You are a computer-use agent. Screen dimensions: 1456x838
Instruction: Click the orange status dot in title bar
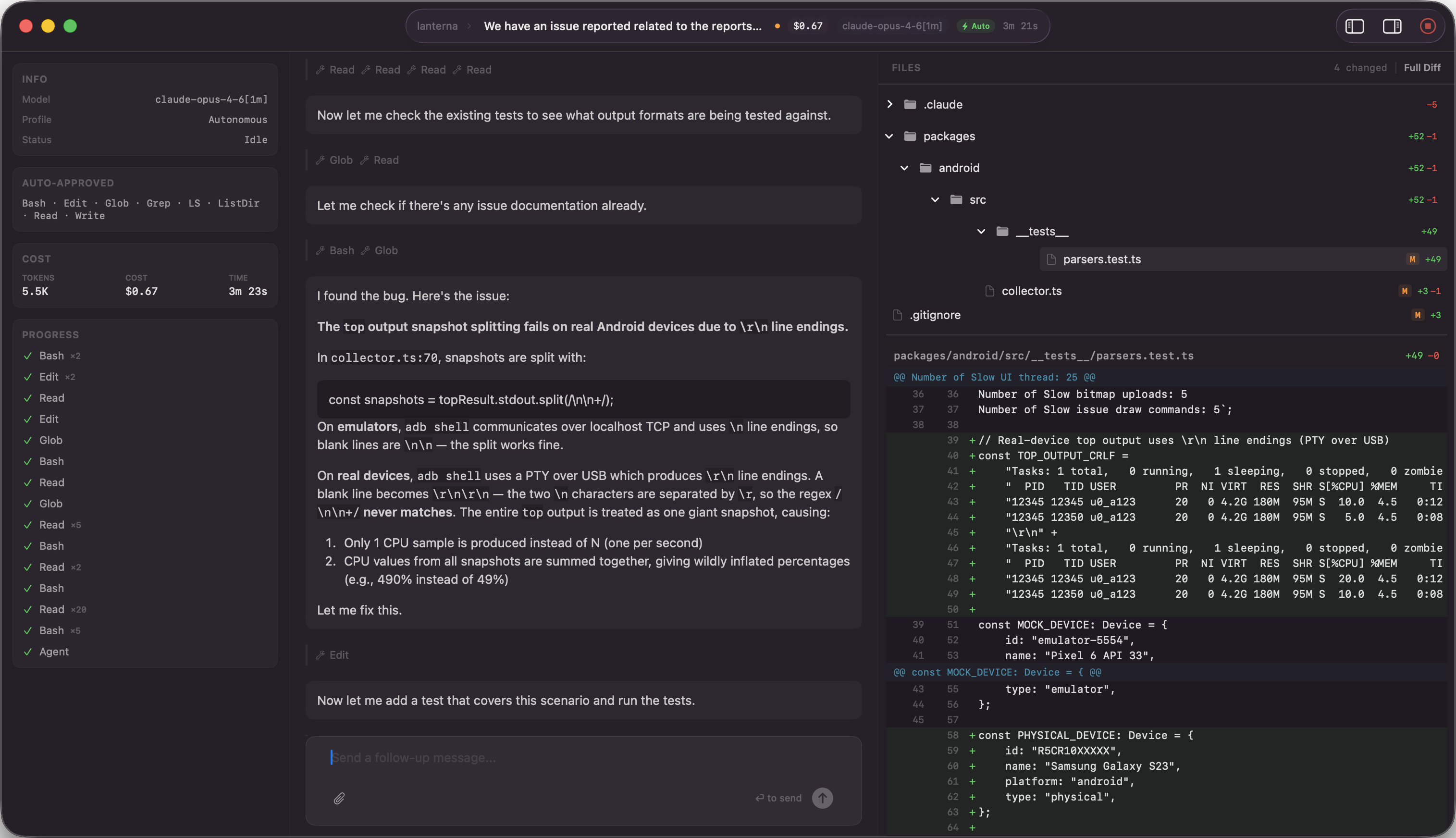(x=777, y=26)
